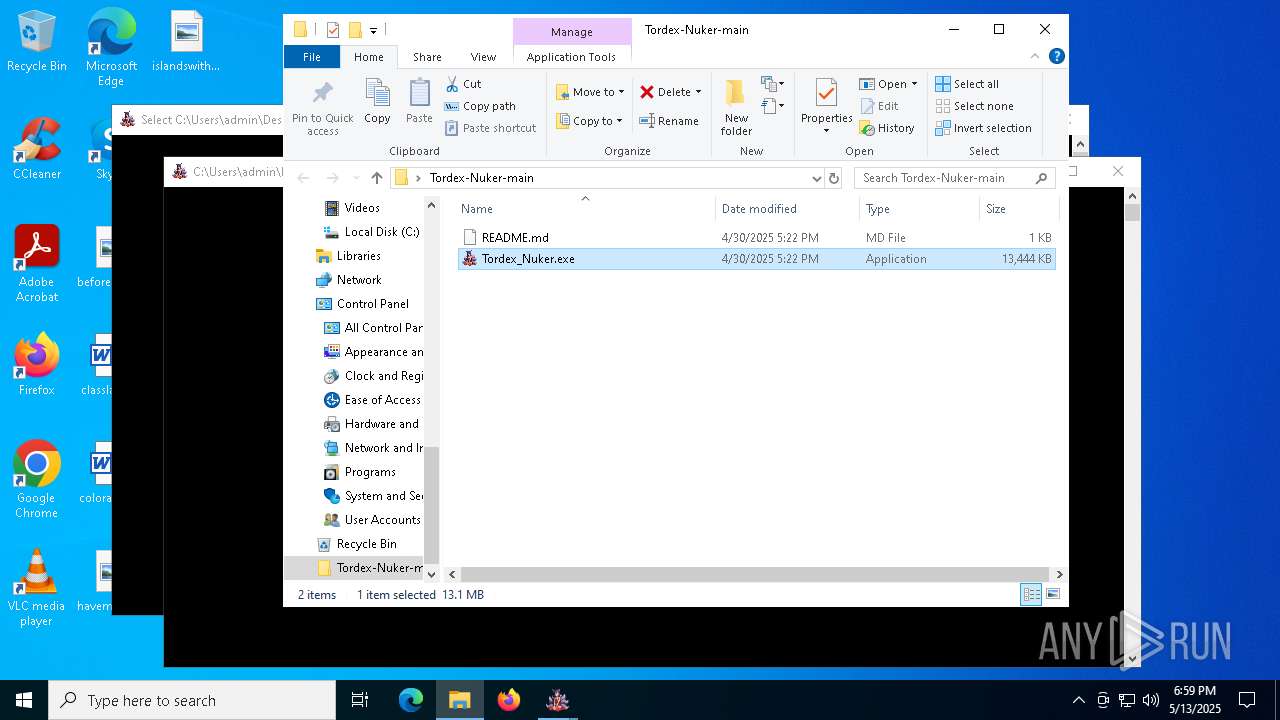
Task: Select Libraries in navigation pane
Action: tap(349, 256)
